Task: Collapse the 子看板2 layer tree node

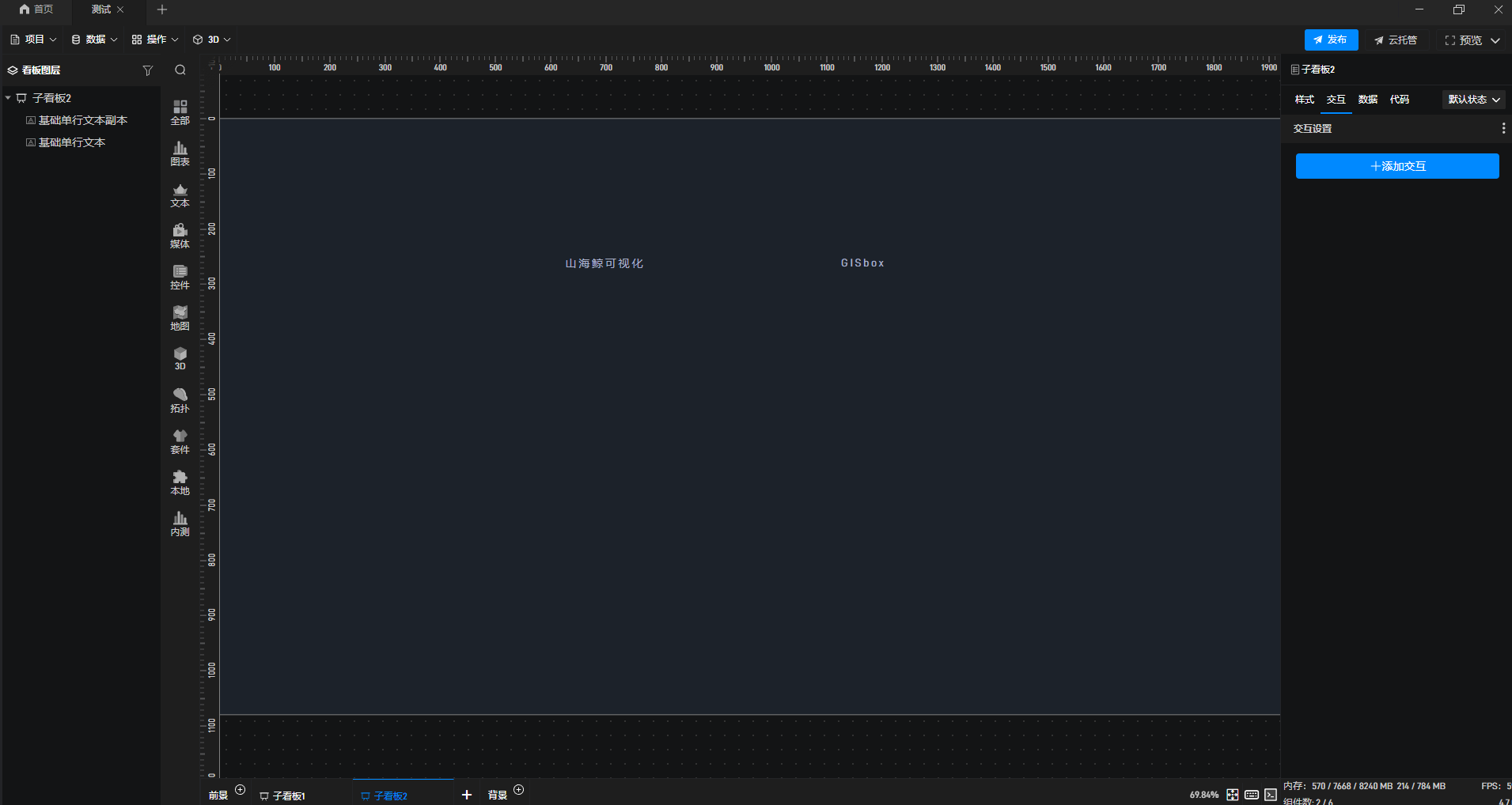Action: tap(8, 98)
